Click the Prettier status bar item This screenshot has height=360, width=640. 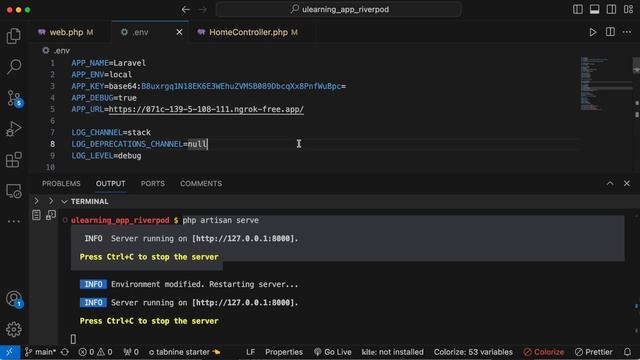click(594, 352)
